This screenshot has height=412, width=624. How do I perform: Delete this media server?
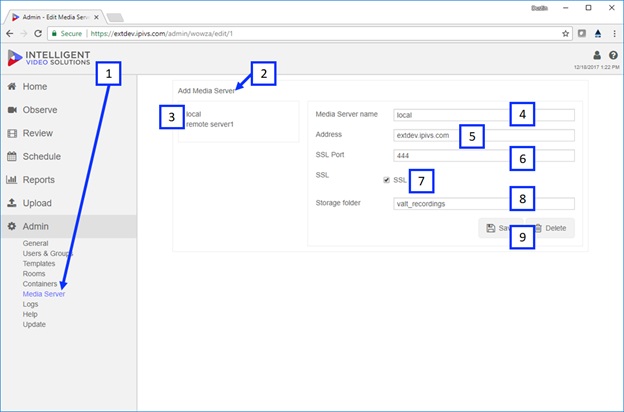(550, 228)
